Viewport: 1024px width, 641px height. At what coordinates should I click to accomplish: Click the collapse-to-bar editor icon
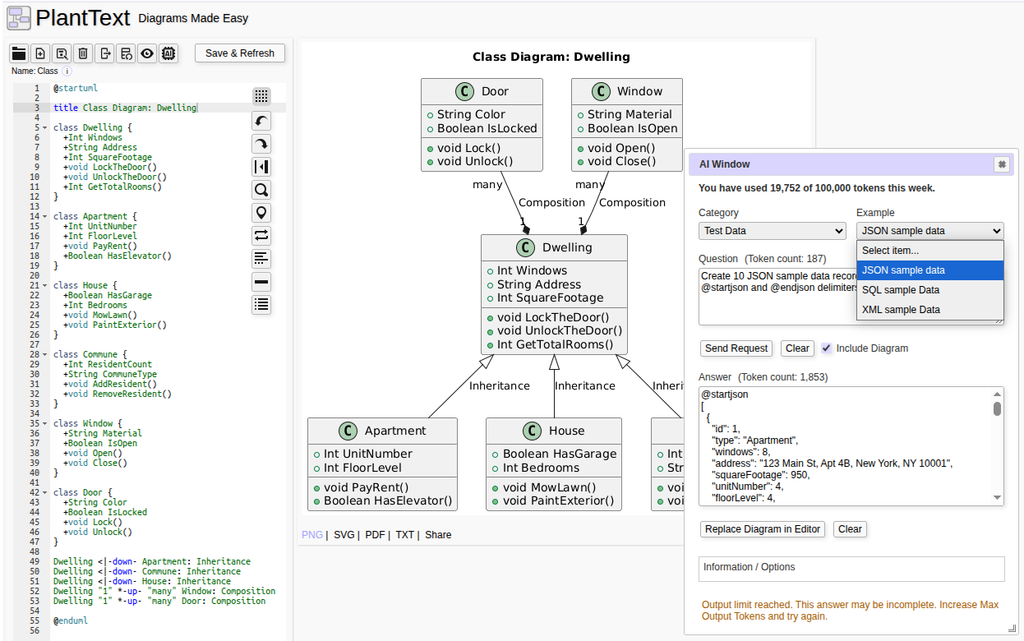pos(261,167)
